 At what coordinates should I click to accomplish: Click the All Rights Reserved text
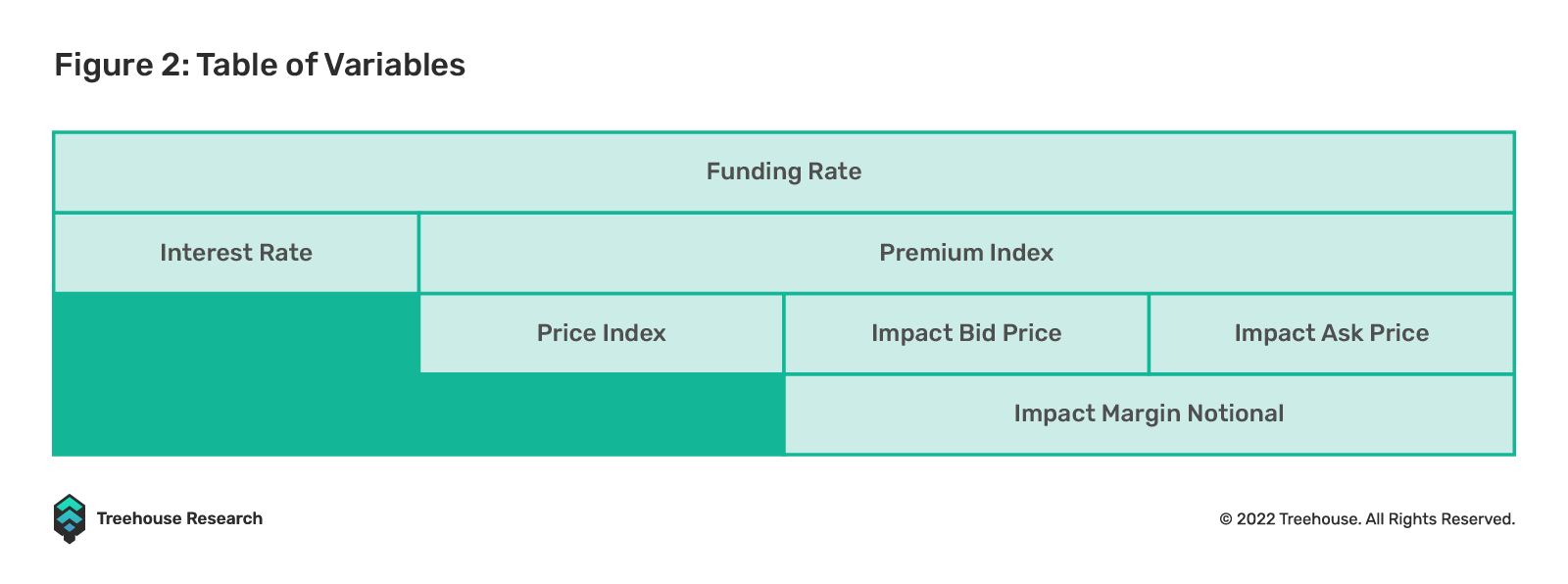1440,519
